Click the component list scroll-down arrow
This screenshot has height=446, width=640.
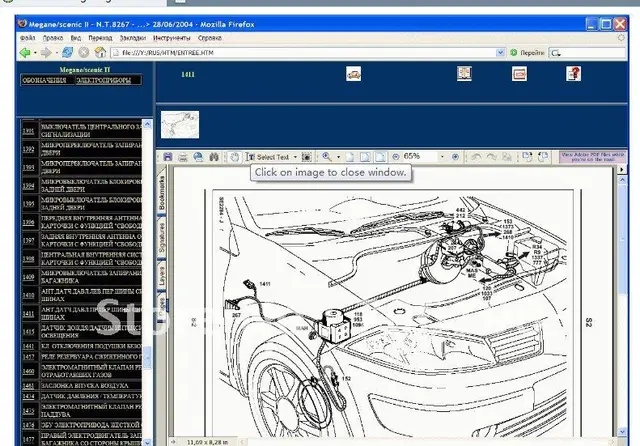tap(147, 442)
